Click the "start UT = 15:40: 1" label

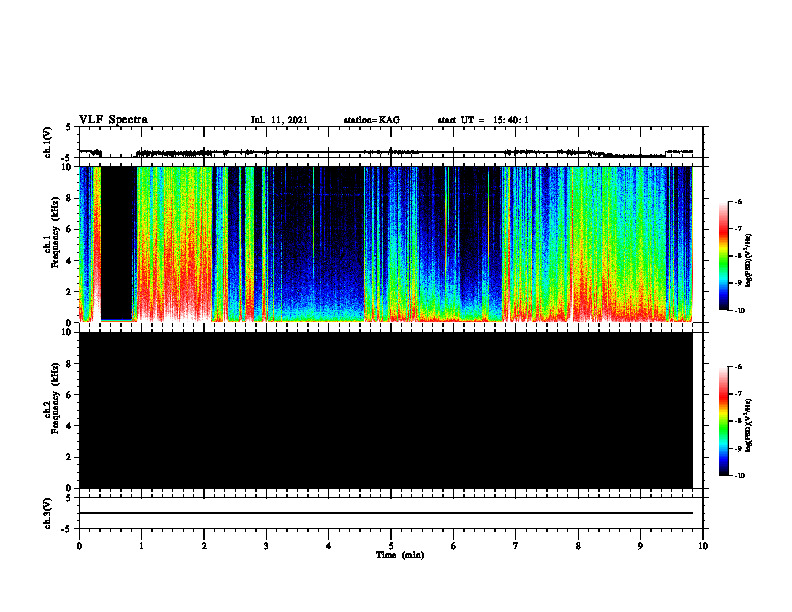(483, 120)
